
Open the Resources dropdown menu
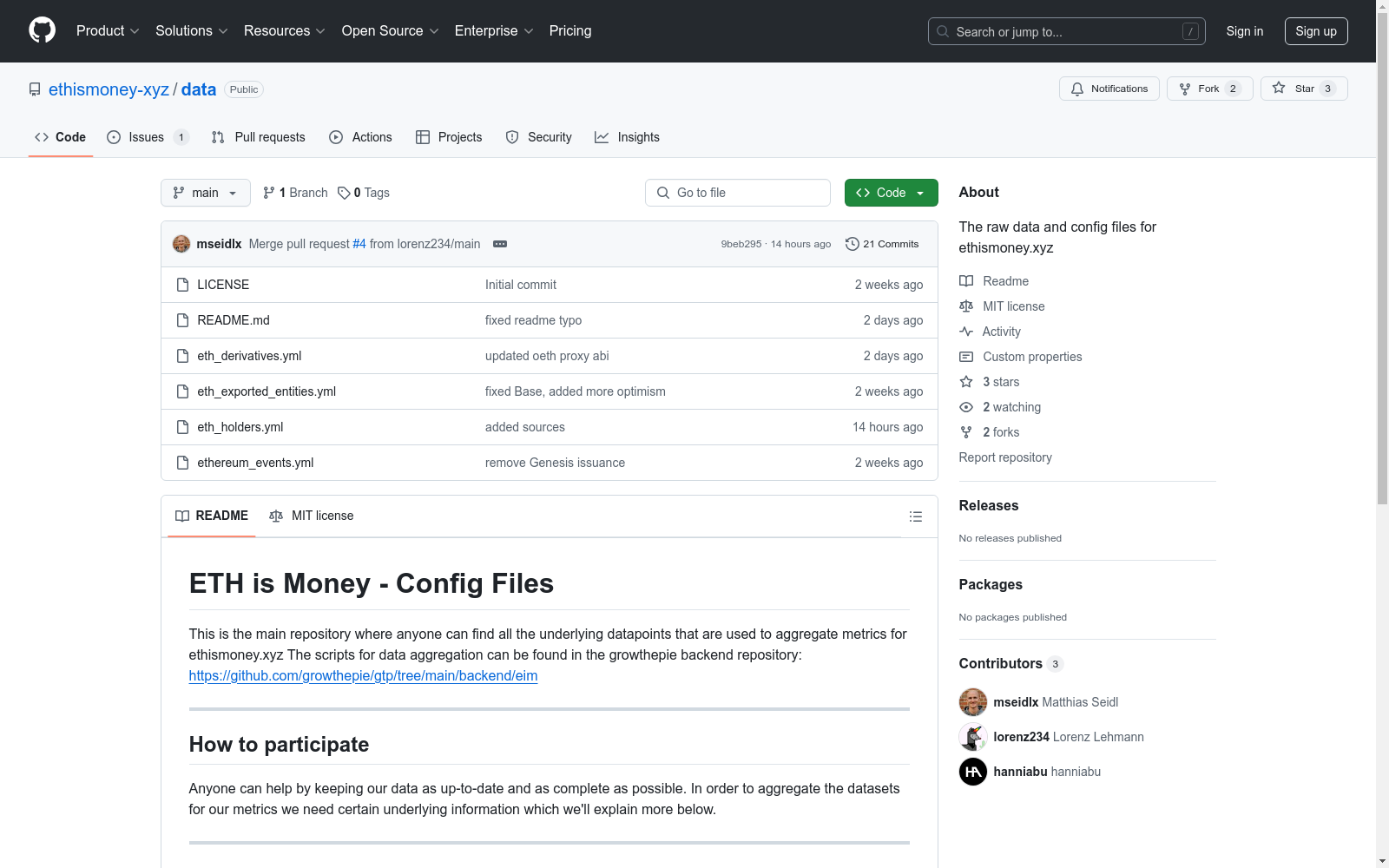point(285,30)
